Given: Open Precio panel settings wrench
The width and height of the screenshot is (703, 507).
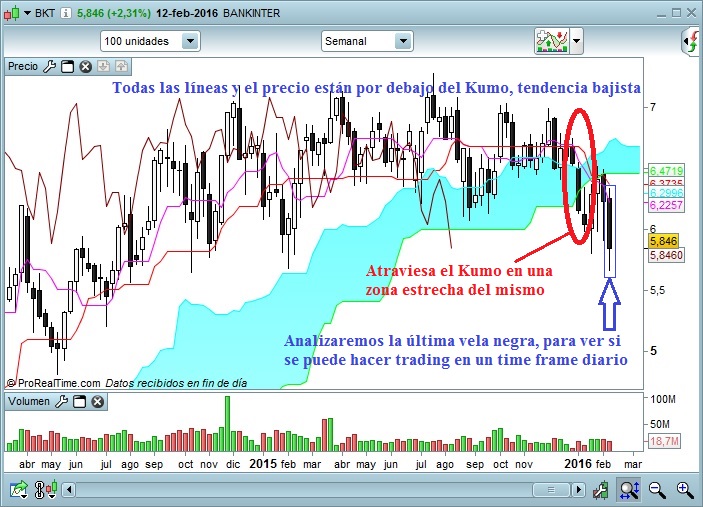Looking at the screenshot, I should pyautogui.click(x=49, y=66).
